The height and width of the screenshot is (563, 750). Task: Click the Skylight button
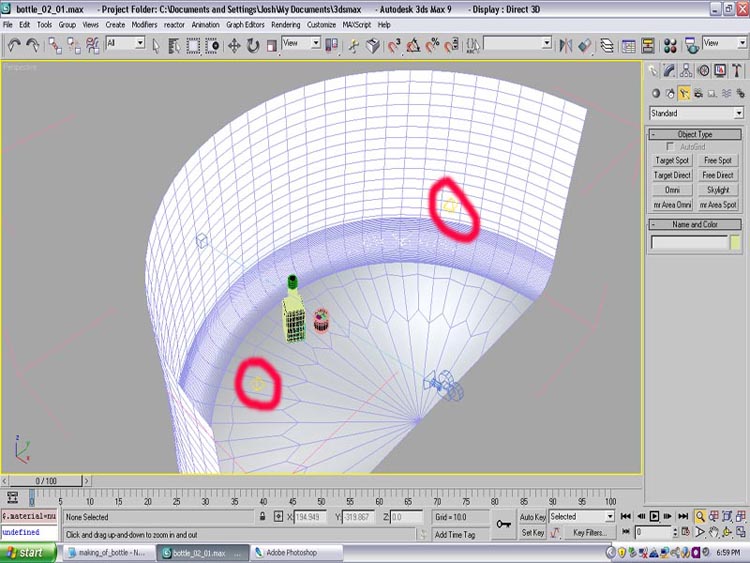pos(717,189)
